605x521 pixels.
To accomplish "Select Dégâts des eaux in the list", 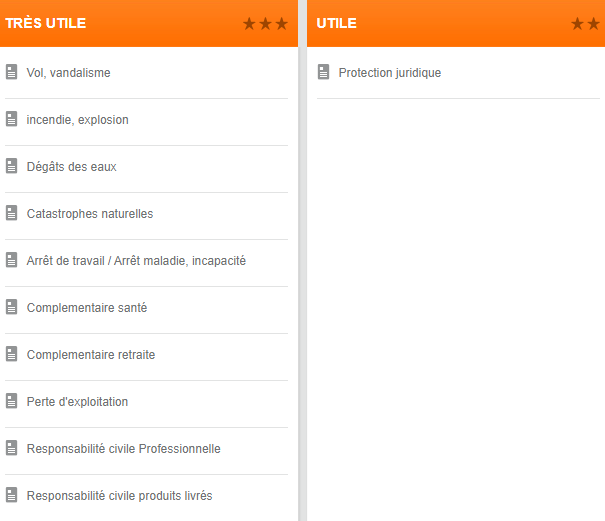I will pyautogui.click(x=71, y=167).
